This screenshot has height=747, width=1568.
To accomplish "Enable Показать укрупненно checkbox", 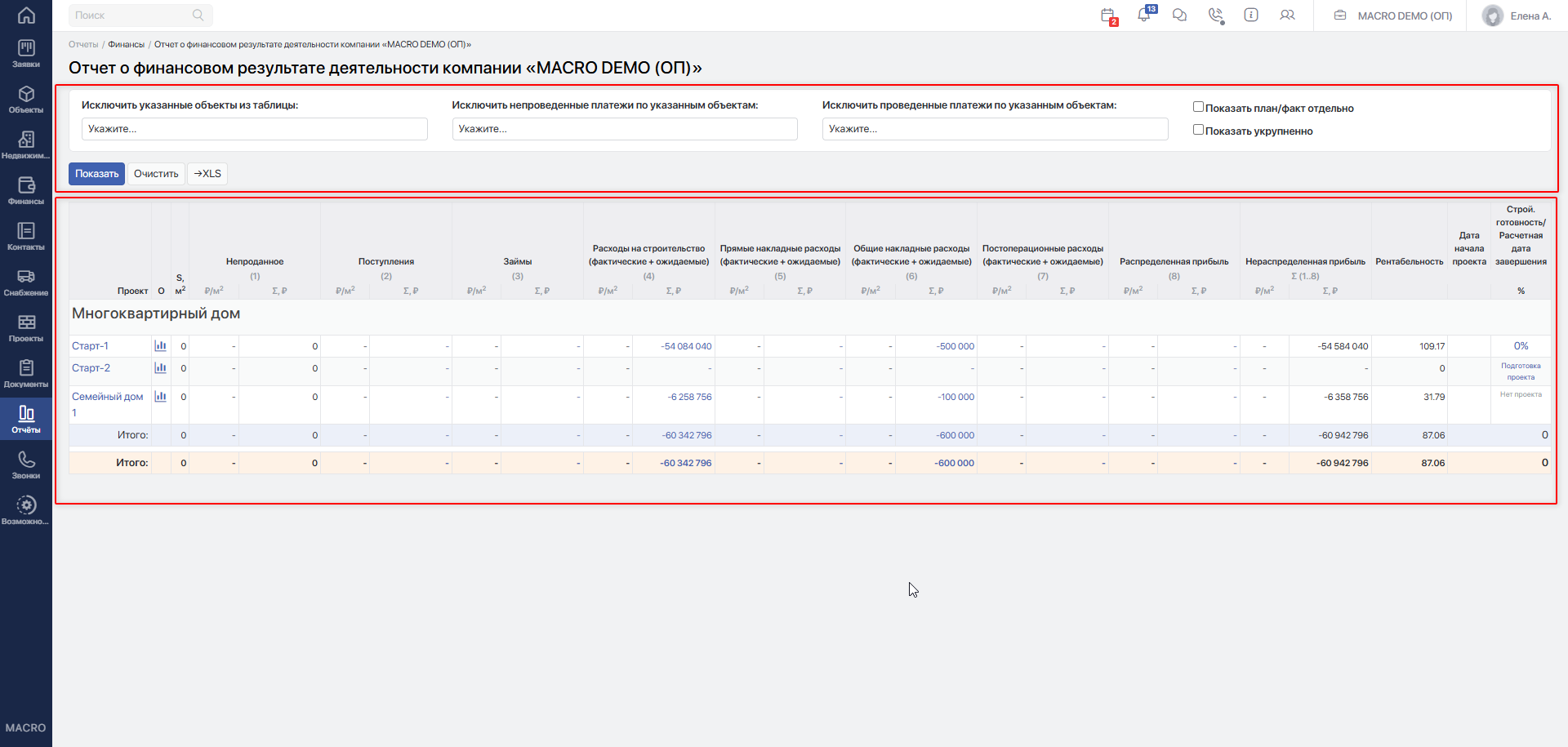I will (1198, 130).
